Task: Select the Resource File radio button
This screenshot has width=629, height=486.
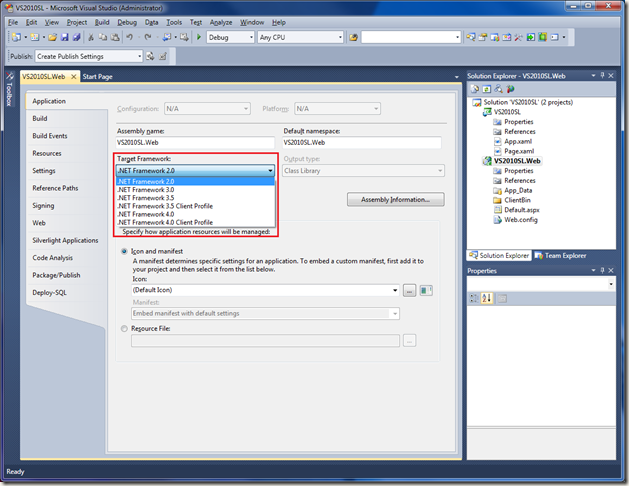Action: (x=124, y=328)
